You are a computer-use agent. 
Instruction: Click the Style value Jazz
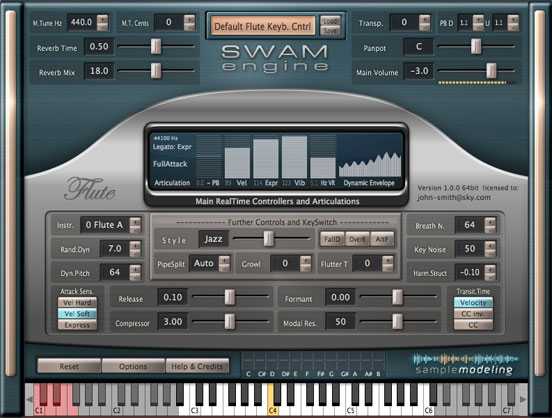point(213,239)
